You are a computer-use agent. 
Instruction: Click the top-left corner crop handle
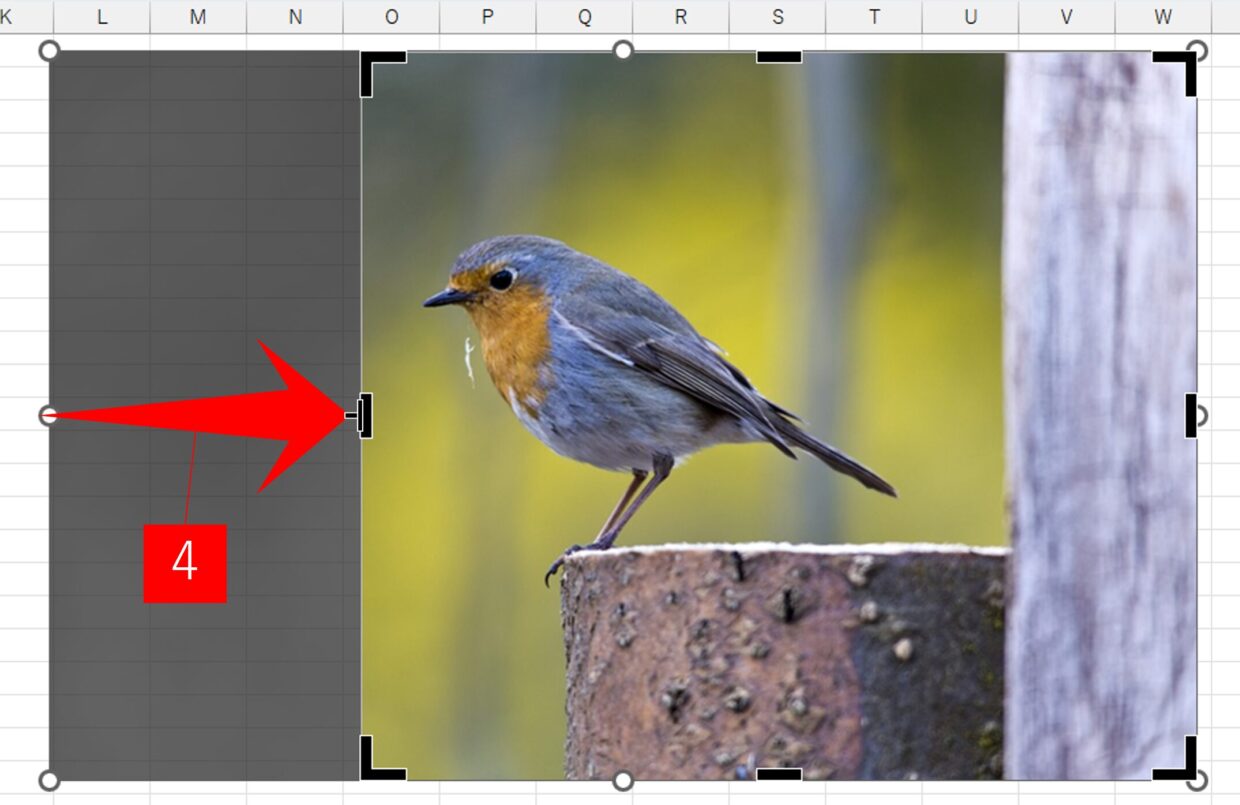[x=382, y=74]
